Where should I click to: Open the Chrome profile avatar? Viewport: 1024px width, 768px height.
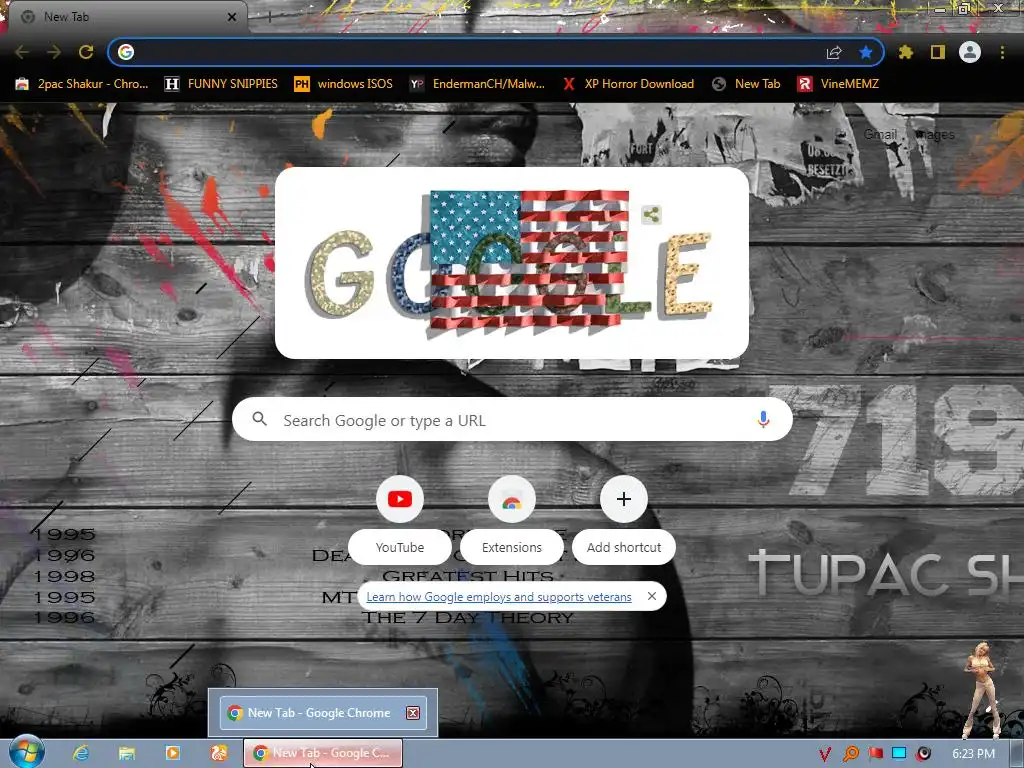pos(970,52)
